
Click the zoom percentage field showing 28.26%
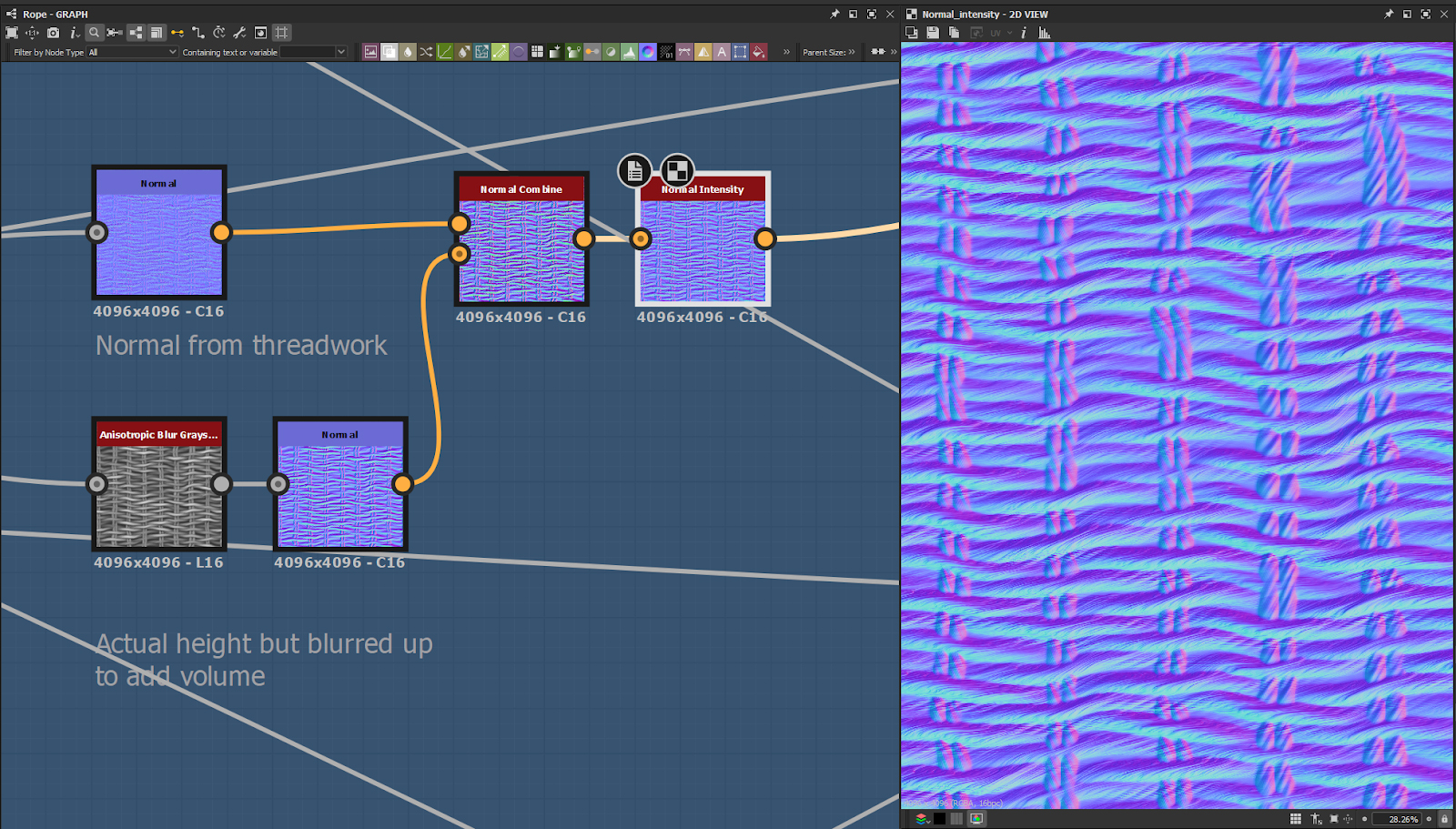click(x=1397, y=819)
